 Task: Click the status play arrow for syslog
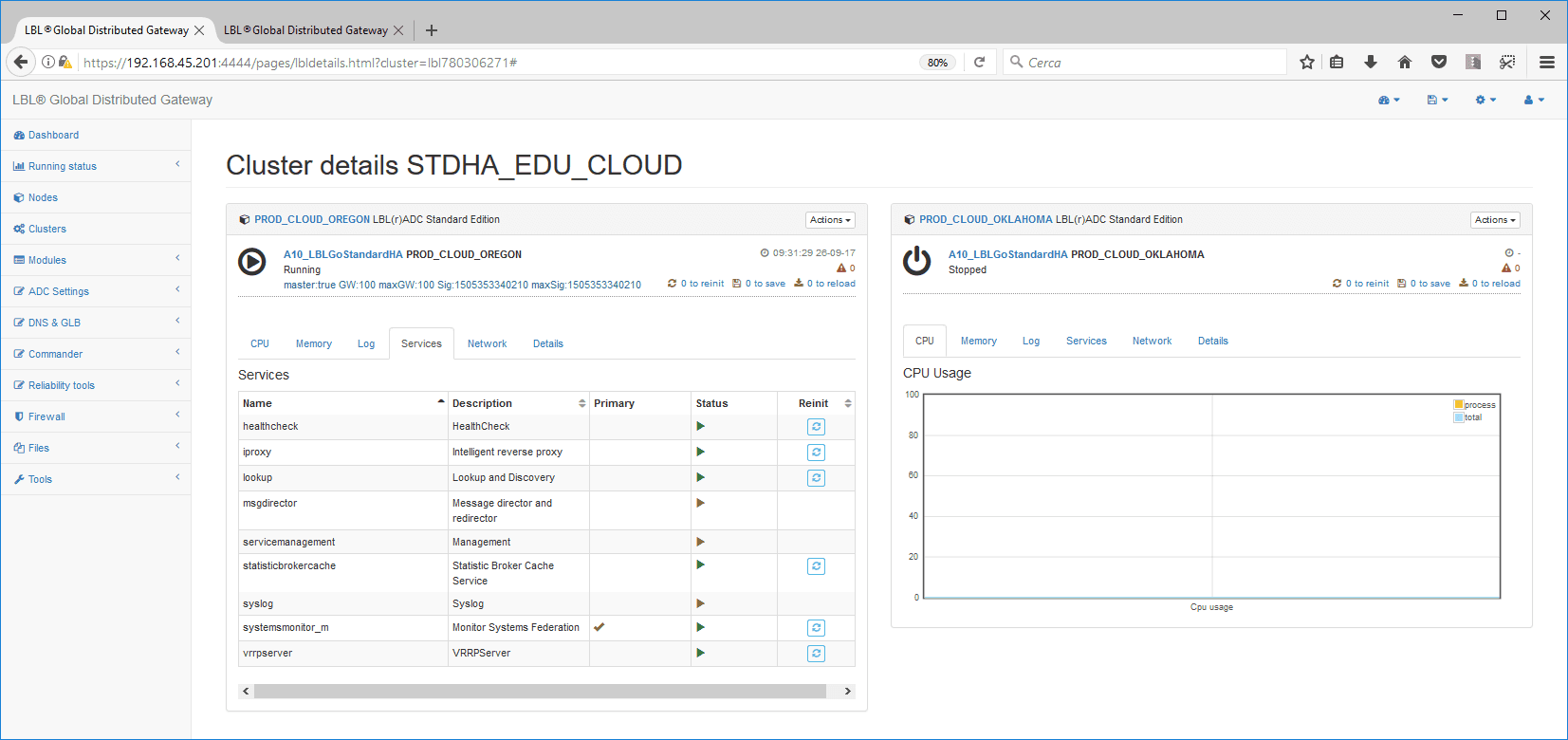point(700,603)
